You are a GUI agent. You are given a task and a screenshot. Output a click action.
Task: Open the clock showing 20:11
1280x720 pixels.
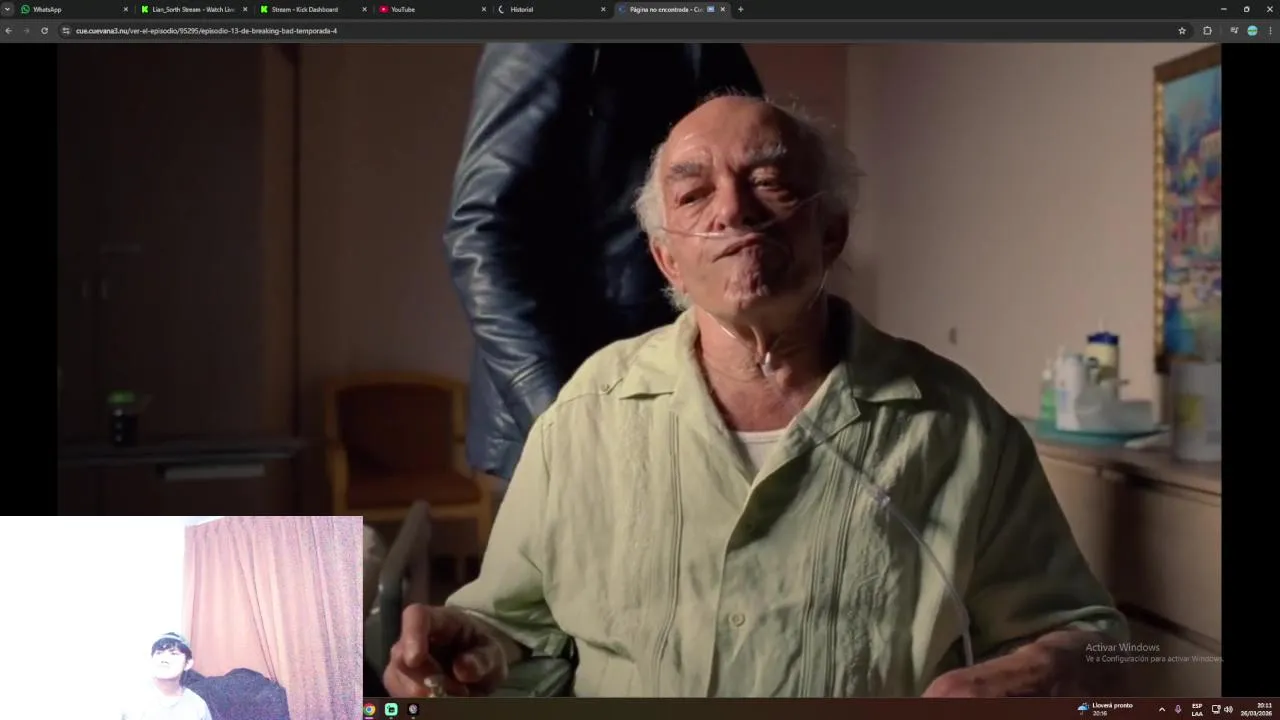coord(1257,709)
